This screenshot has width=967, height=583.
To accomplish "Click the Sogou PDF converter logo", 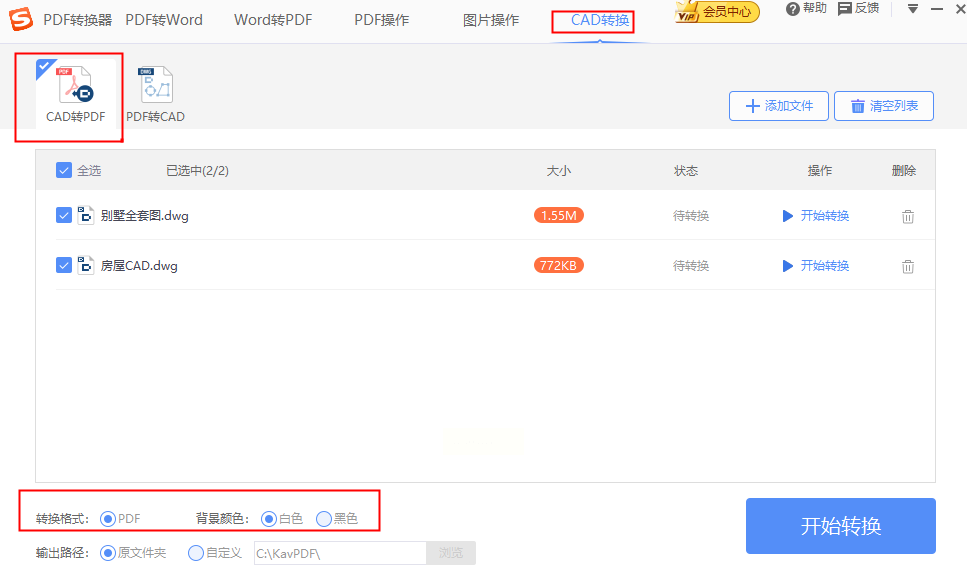I will [x=21, y=19].
